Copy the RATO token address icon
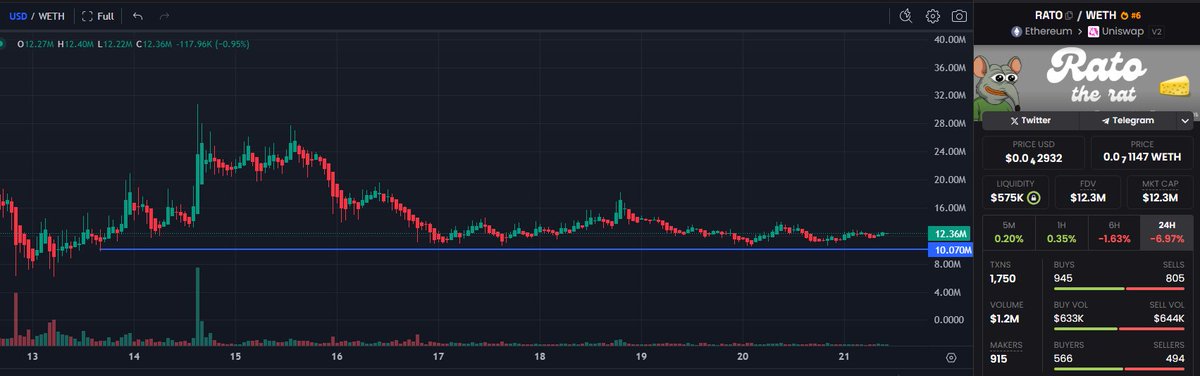The height and width of the screenshot is (376, 1200). (1069, 15)
